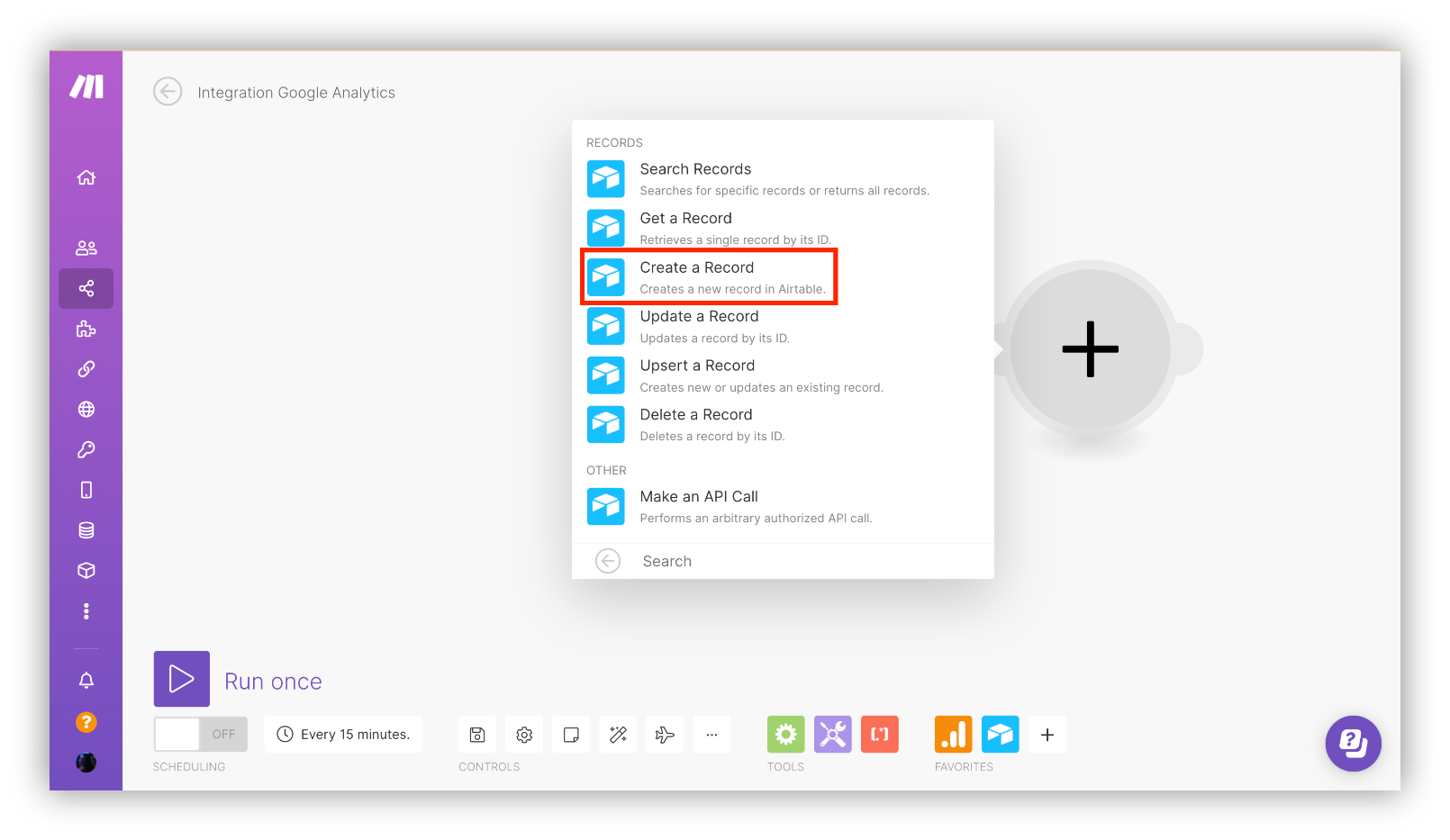
Task: Select Delete a Record module
Action: [x=783, y=425]
